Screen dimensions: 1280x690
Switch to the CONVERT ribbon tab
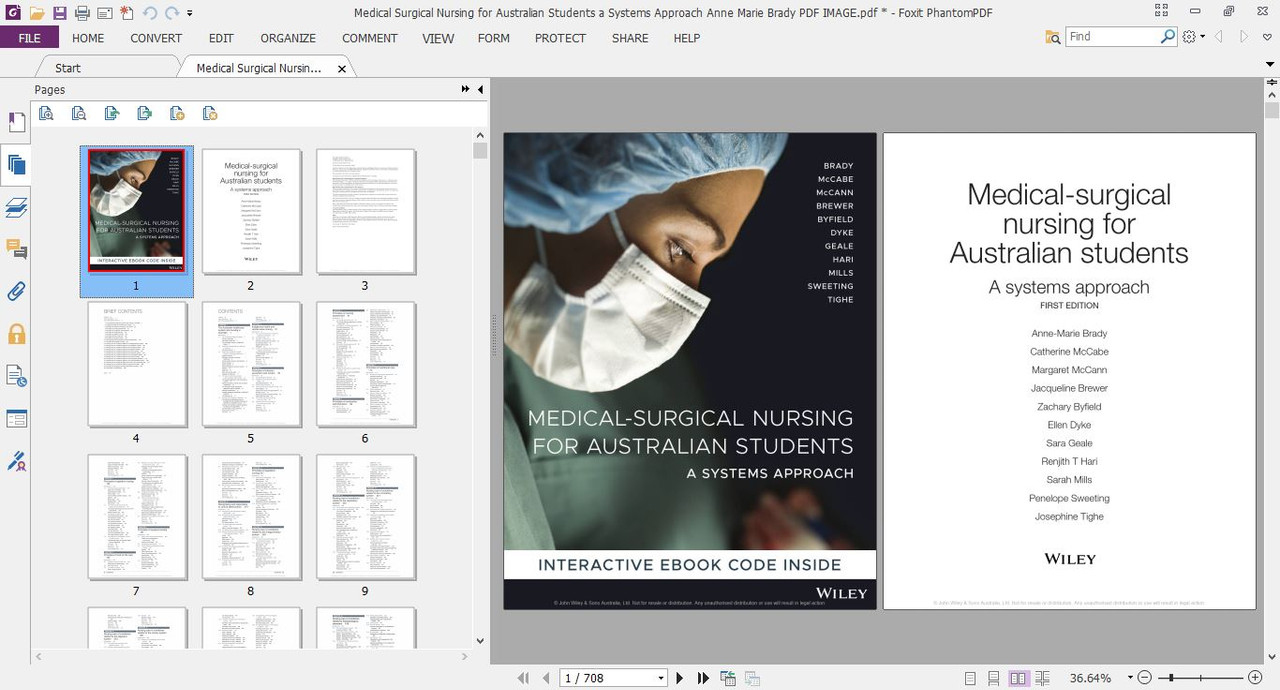pos(156,38)
